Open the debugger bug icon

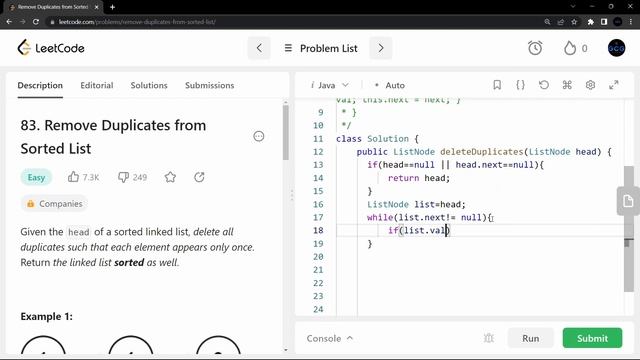tap(489, 338)
